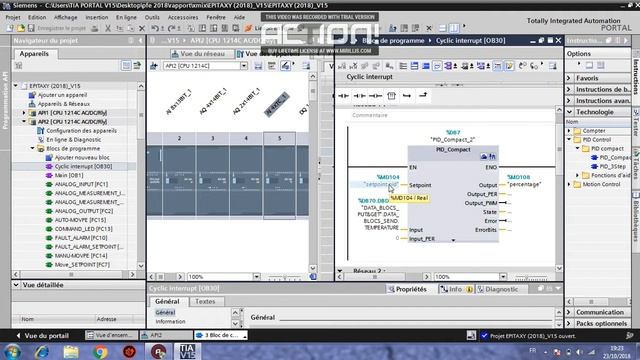
Task: Open the Propriétés tab in inspector
Action: coord(407,289)
